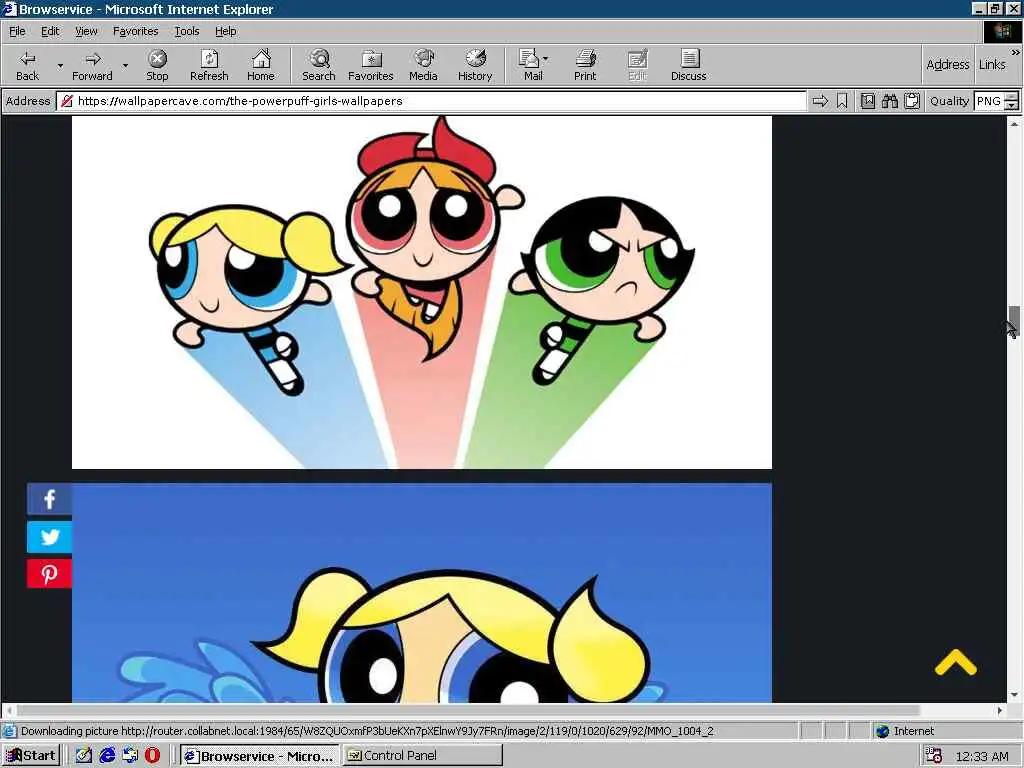Click the Downloading picture status bar text

[367, 731]
